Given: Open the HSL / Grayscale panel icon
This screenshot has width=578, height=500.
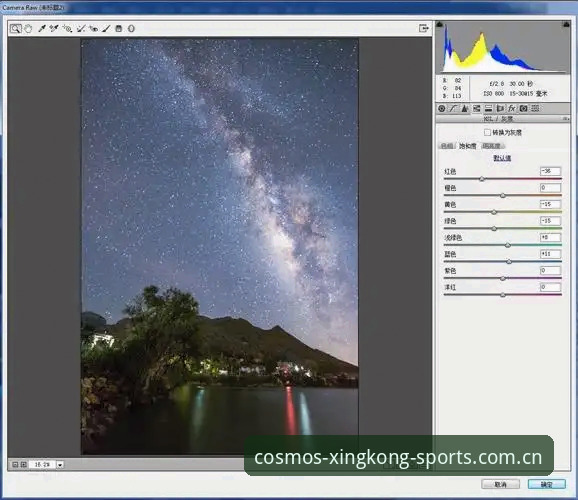Looking at the screenshot, I should click(x=477, y=108).
